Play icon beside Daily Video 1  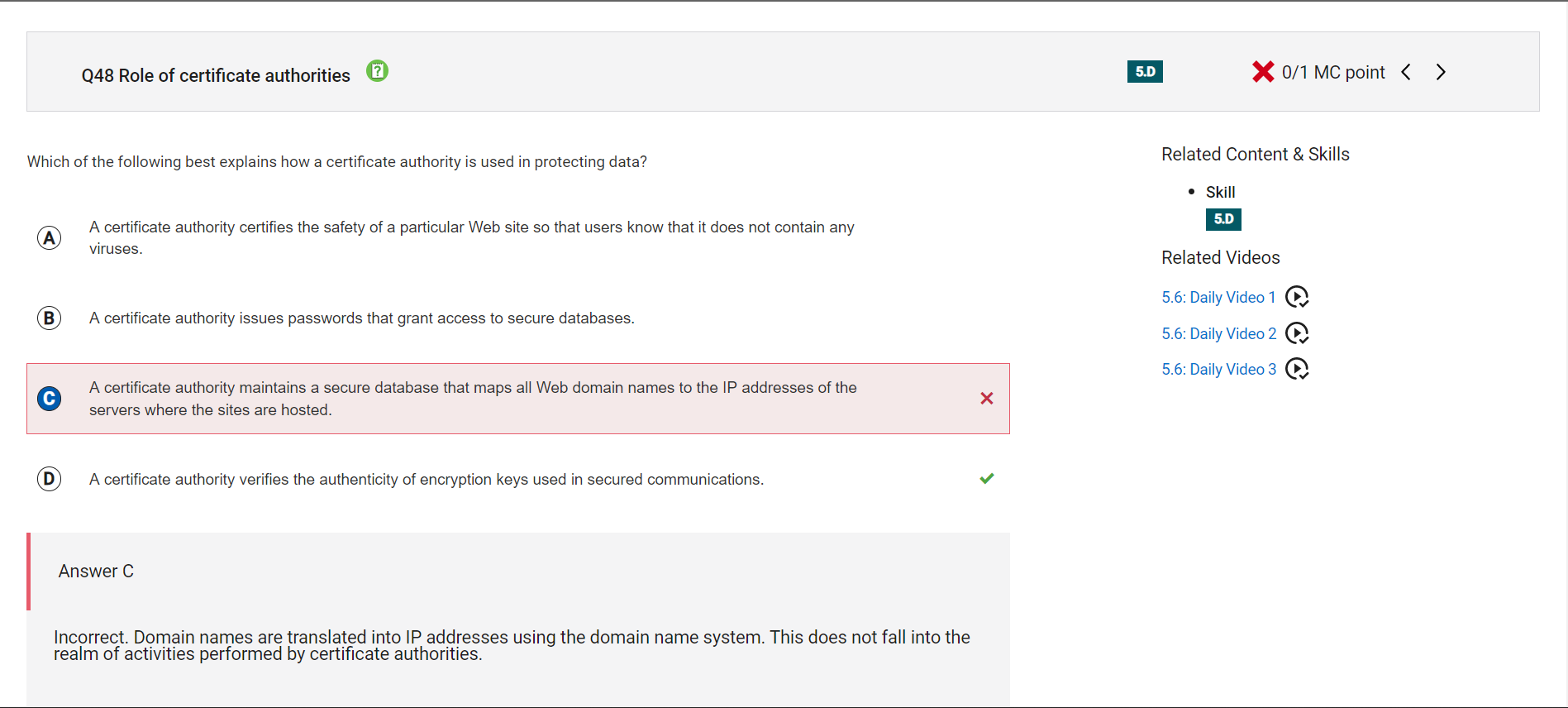coord(1297,297)
